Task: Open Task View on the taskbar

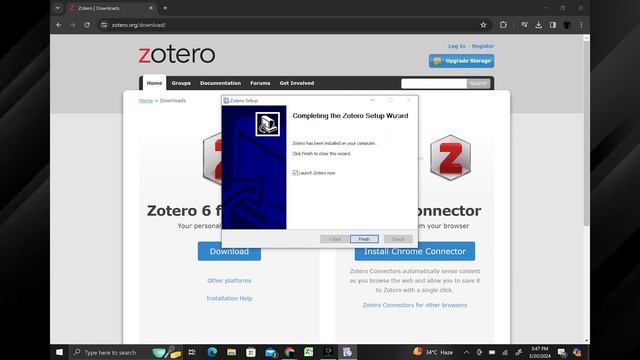Action: (192, 352)
